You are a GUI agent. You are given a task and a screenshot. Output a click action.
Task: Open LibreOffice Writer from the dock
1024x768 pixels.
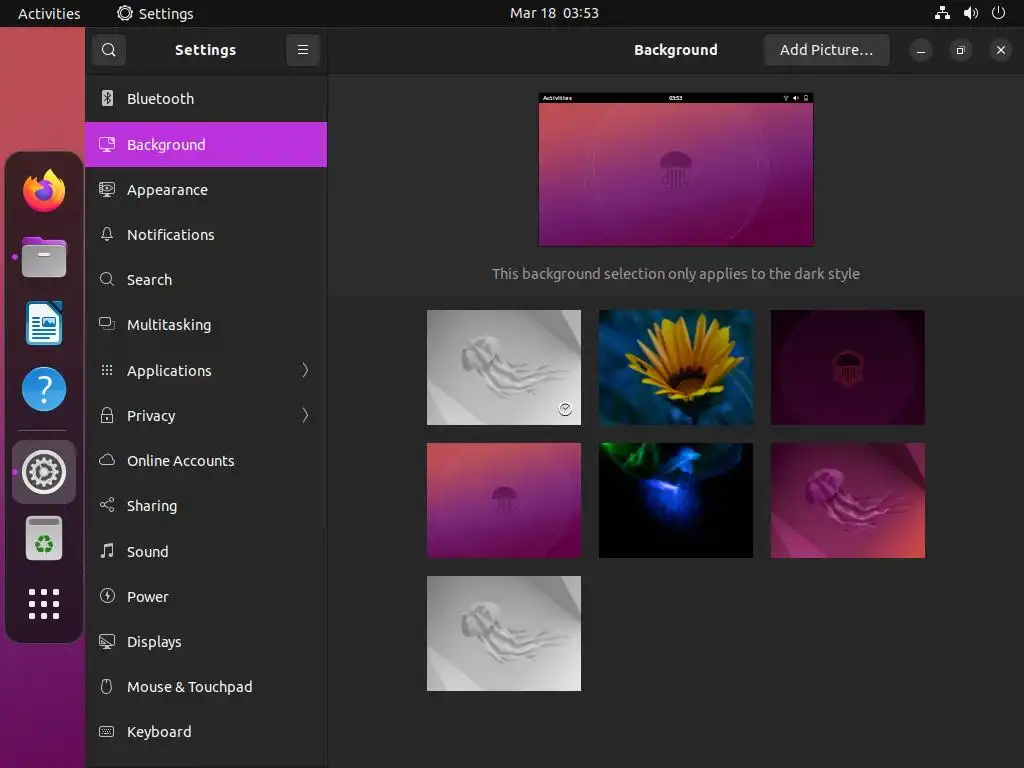coord(44,323)
